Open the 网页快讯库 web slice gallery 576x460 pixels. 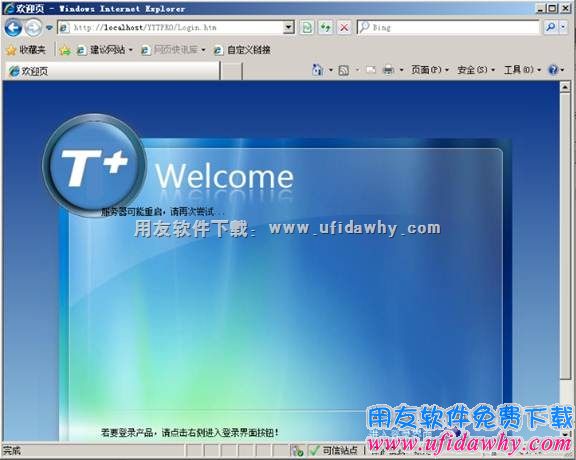[173, 50]
